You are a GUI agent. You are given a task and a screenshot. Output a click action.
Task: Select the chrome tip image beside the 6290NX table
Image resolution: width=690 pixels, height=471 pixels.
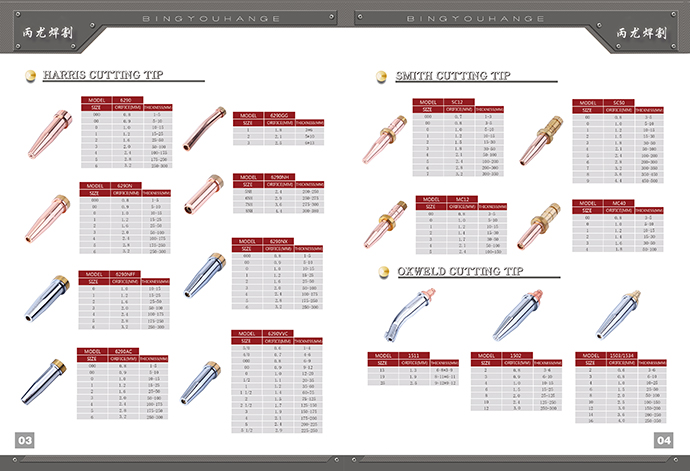click(x=205, y=275)
